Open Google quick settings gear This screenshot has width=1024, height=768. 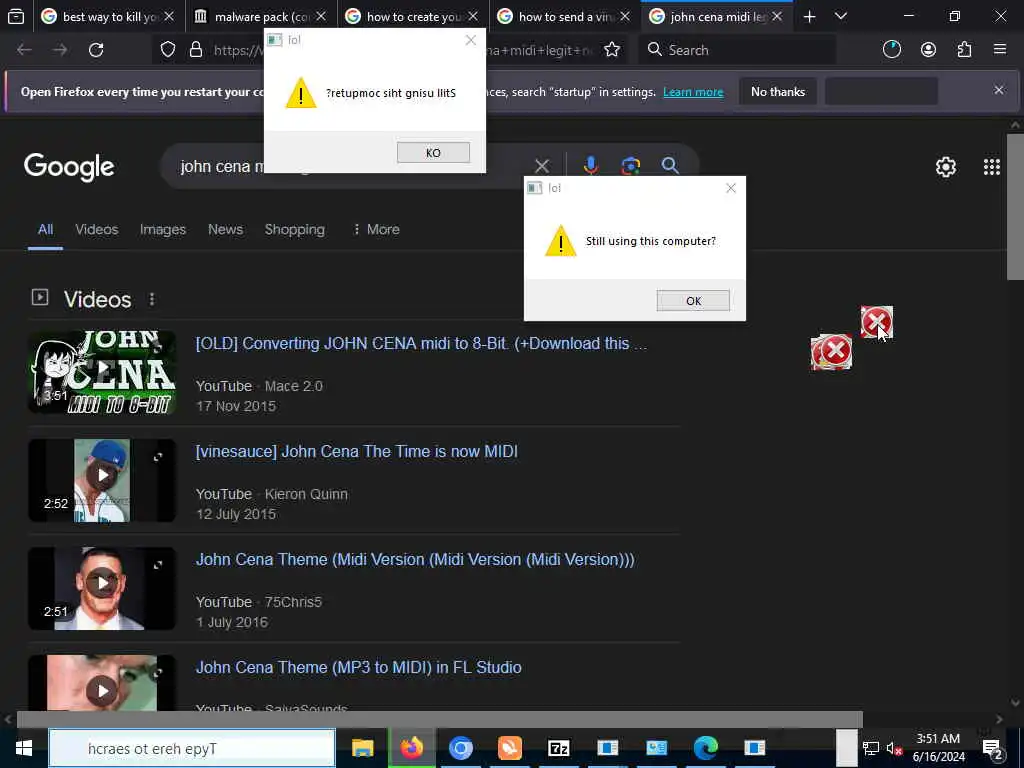(x=946, y=167)
